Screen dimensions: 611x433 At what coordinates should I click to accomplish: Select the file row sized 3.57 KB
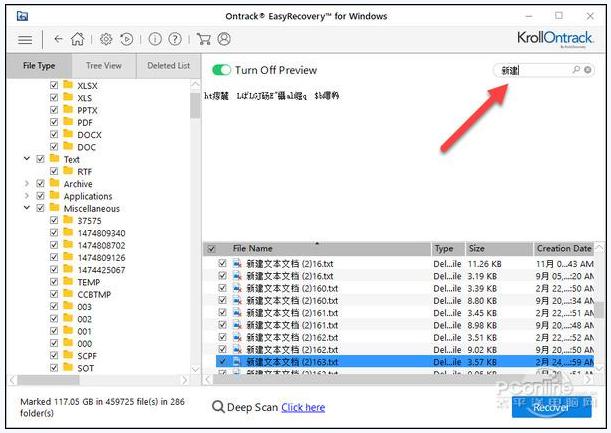click(x=404, y=362)
